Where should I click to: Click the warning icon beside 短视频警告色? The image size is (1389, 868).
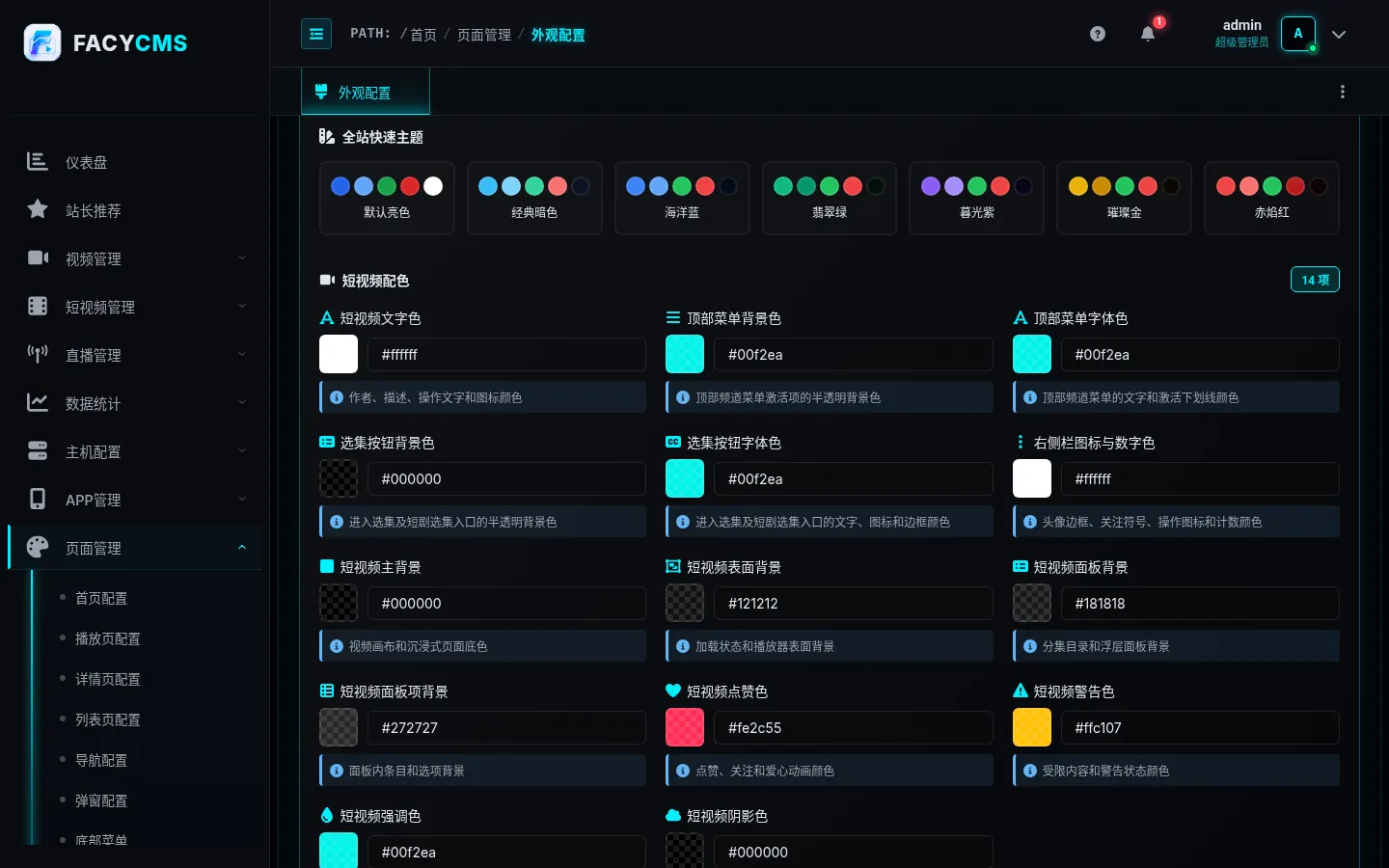(x=1021, y=691)
